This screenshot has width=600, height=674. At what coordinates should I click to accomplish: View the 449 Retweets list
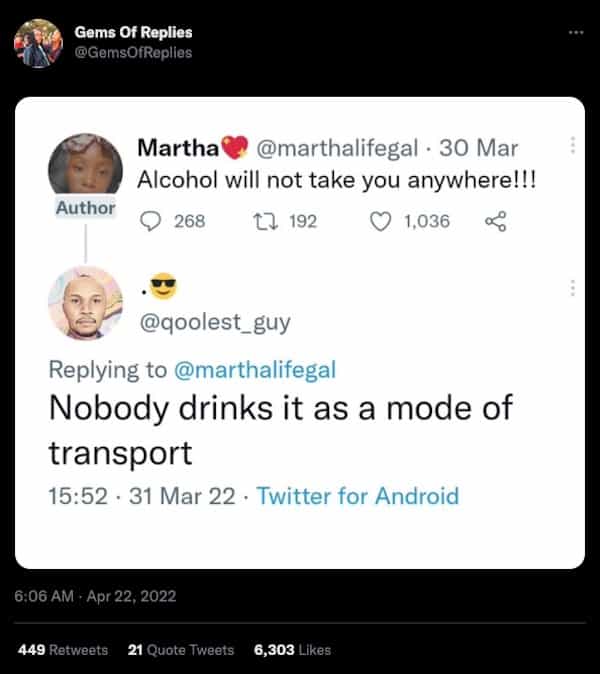63,650
